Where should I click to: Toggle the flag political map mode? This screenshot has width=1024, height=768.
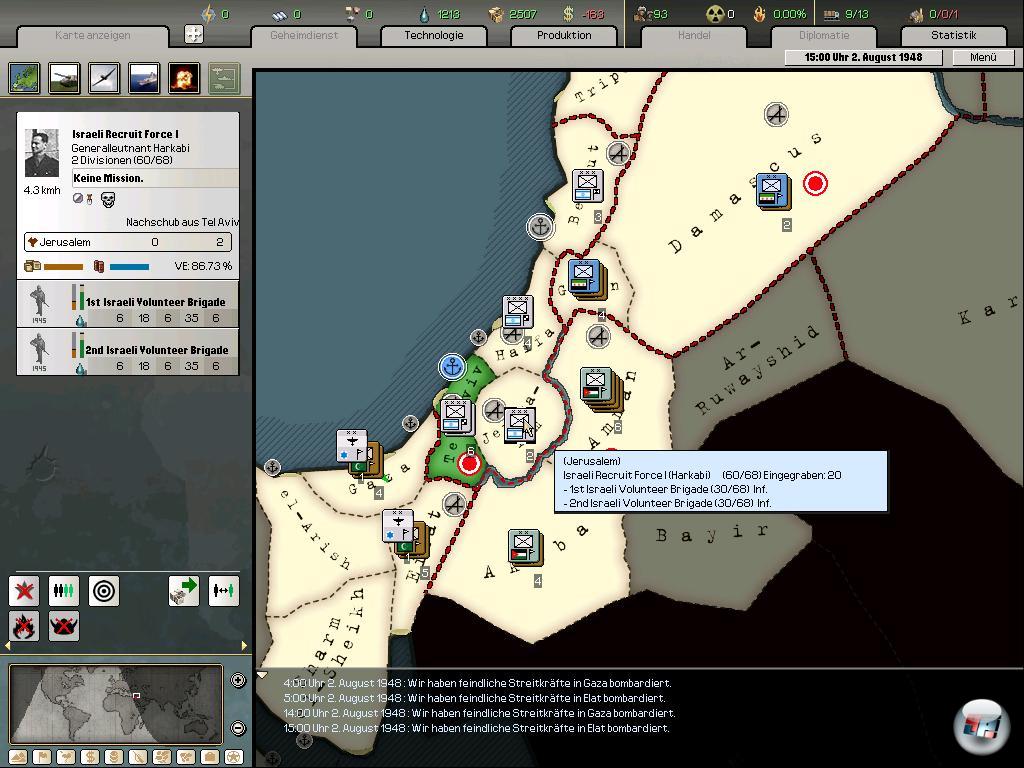42,757
